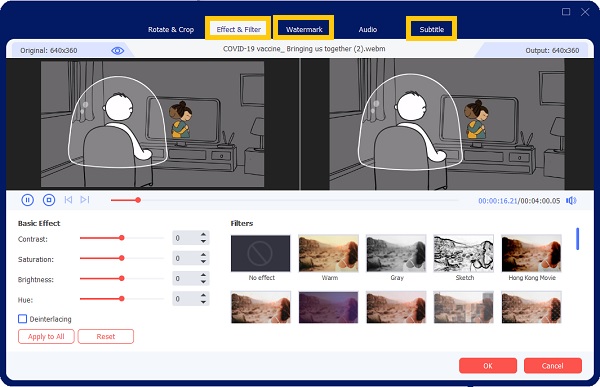Open the Watermark tab
Screen dimensions: 600x387
click(x=304, y=29)
